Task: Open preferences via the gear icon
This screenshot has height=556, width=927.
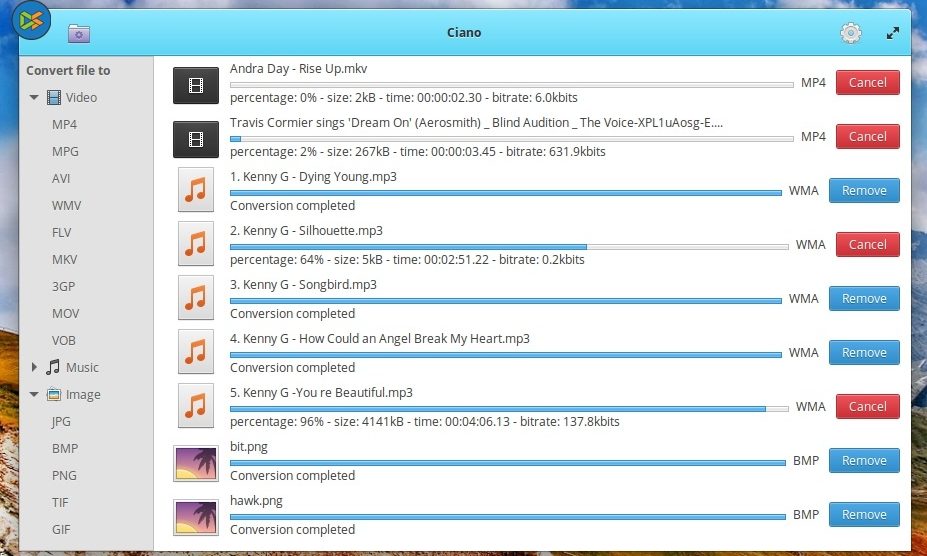Action: 851,33
